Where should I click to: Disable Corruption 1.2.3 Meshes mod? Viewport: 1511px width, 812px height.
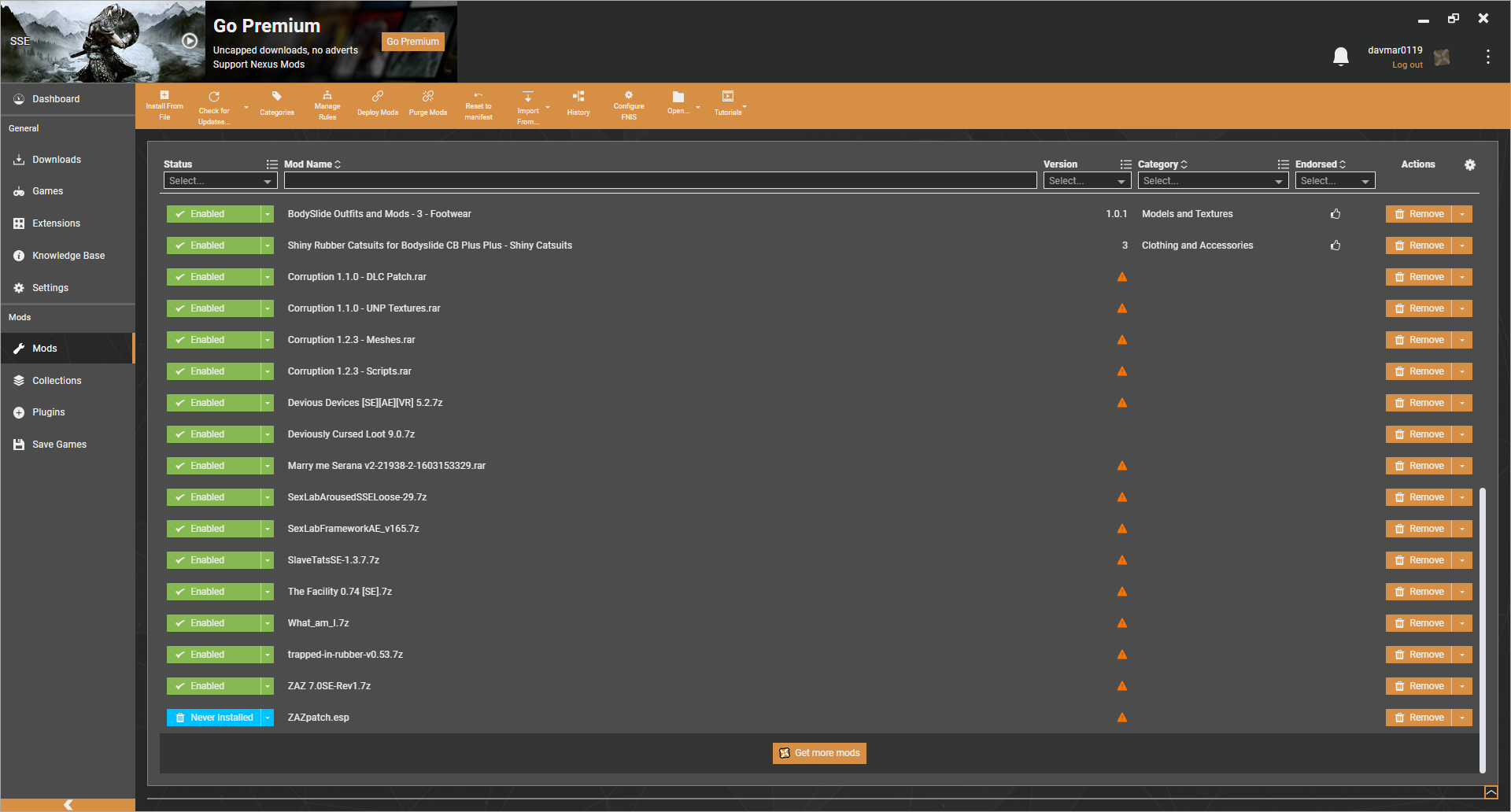click(x=213, y=340)
